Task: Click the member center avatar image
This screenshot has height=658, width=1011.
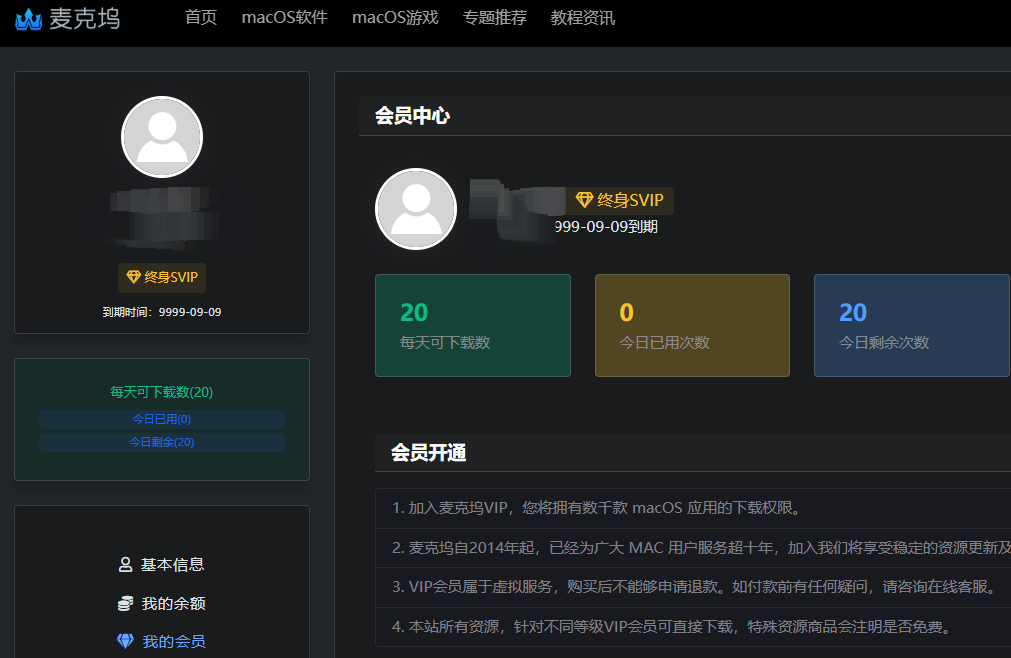Action: coord(416,209)
